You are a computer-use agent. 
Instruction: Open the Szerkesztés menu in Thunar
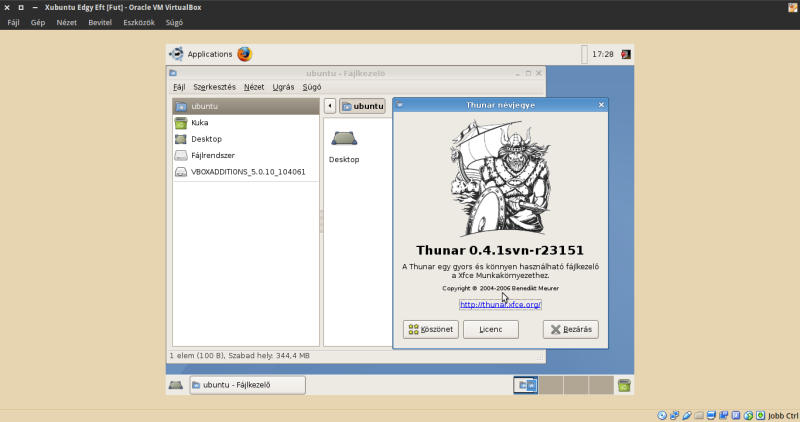pyautogui.click(x=214, y=87)
